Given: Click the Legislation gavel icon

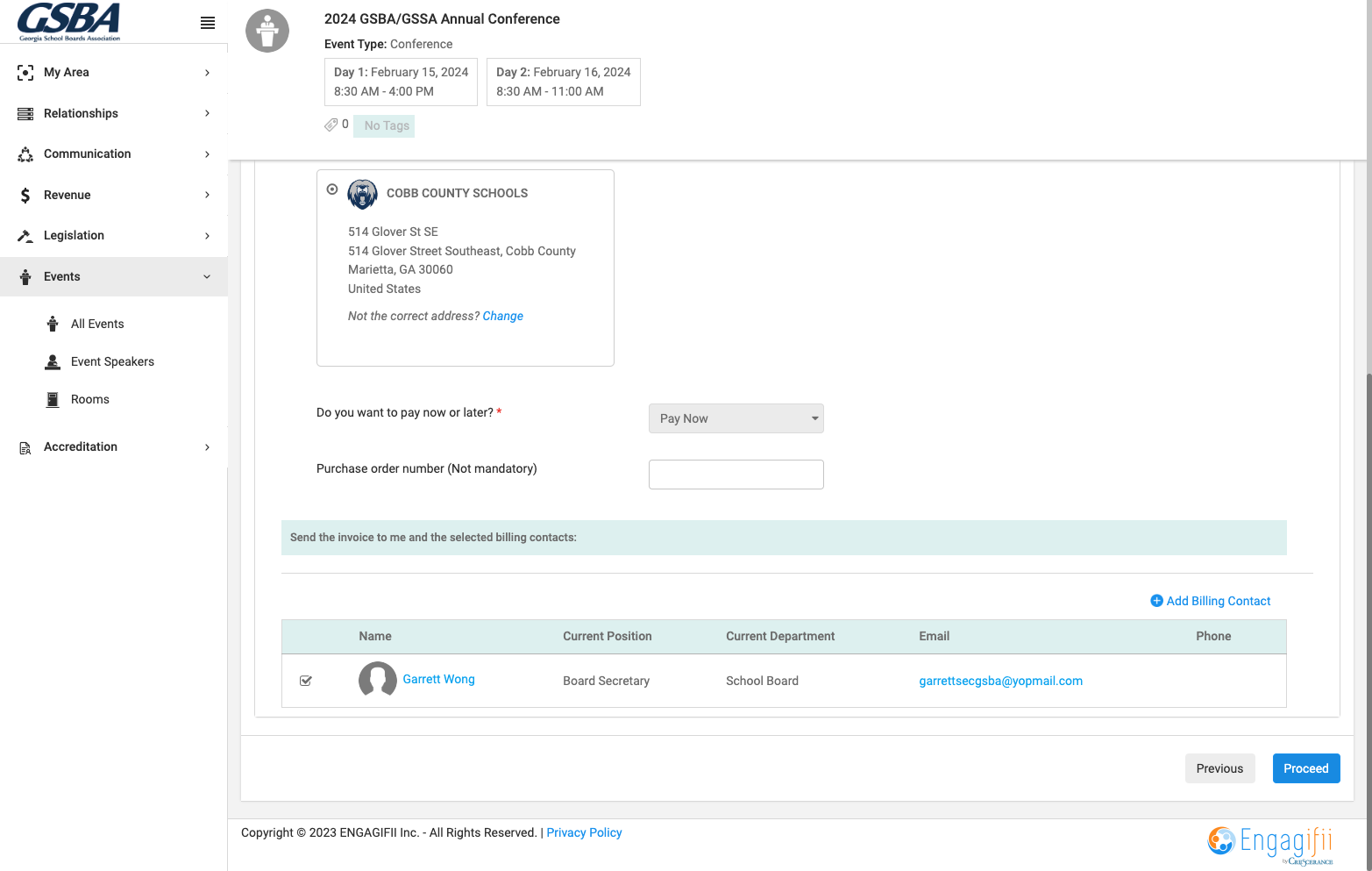Looking at the screenshot, I should [25, 236].
